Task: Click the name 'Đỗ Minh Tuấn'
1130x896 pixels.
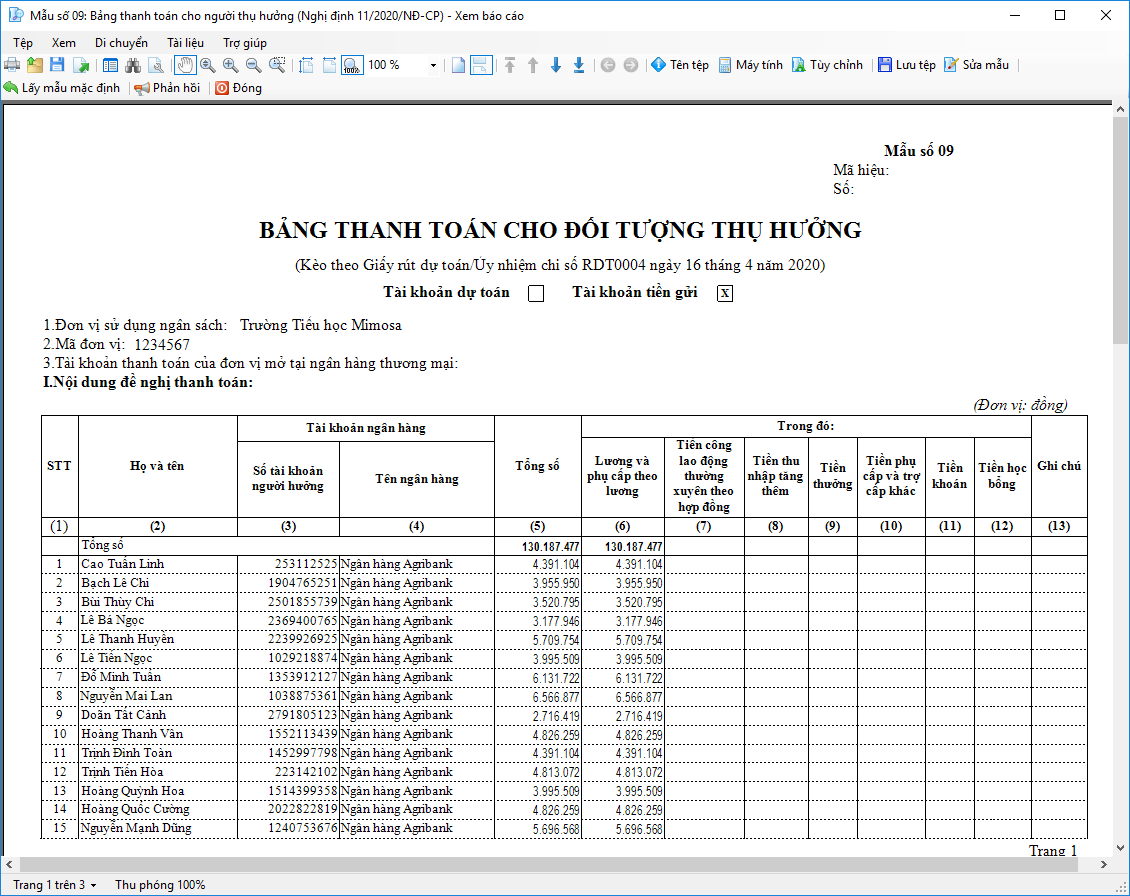Action: pyautogui.click(x=120, y=677)
